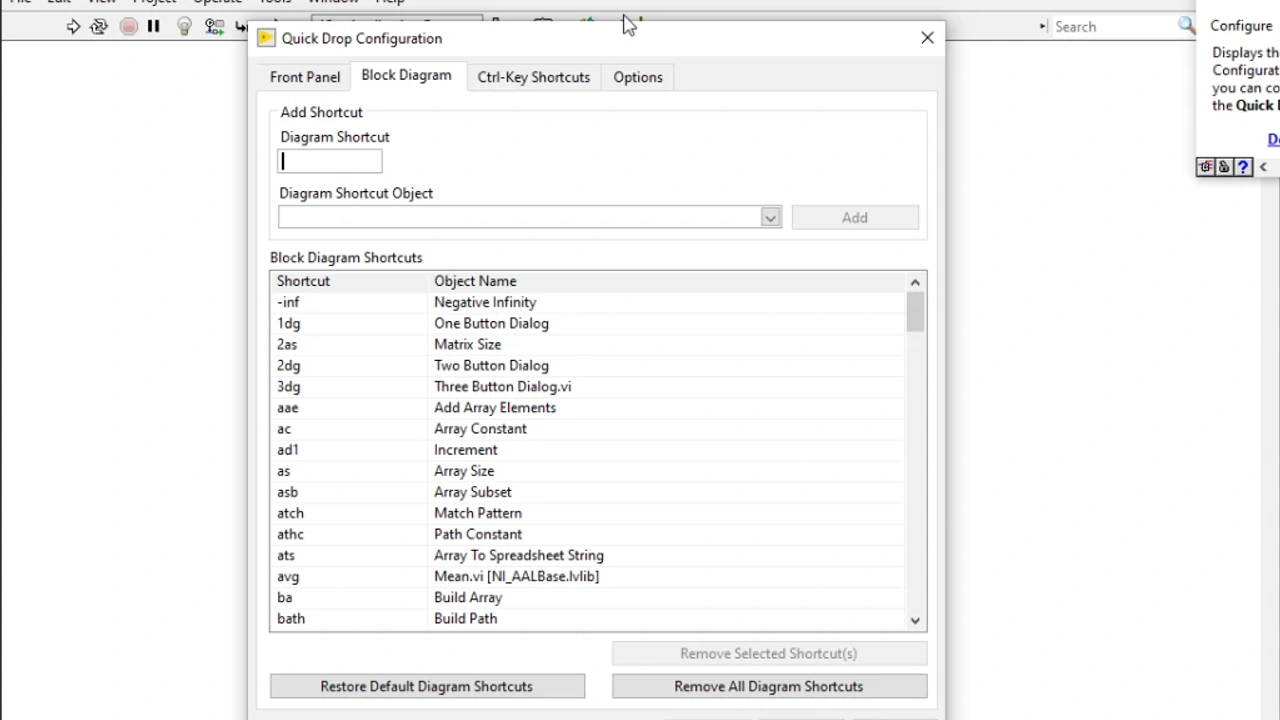This screenshot has width=1280, height=720.
Task: Select the Block Diagram tab
Action: coord(406,75)
